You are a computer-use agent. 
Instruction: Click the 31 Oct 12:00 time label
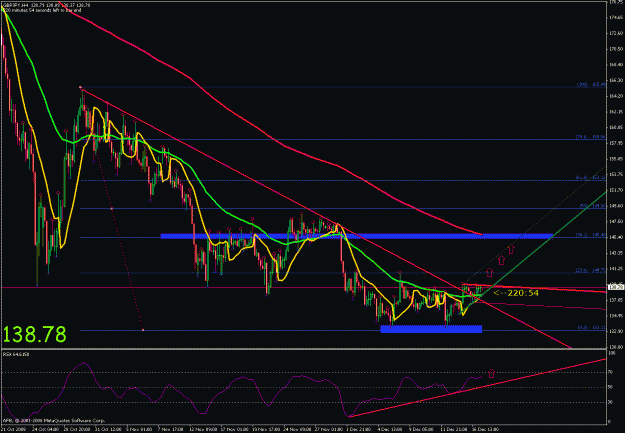(x=107, y=429)
